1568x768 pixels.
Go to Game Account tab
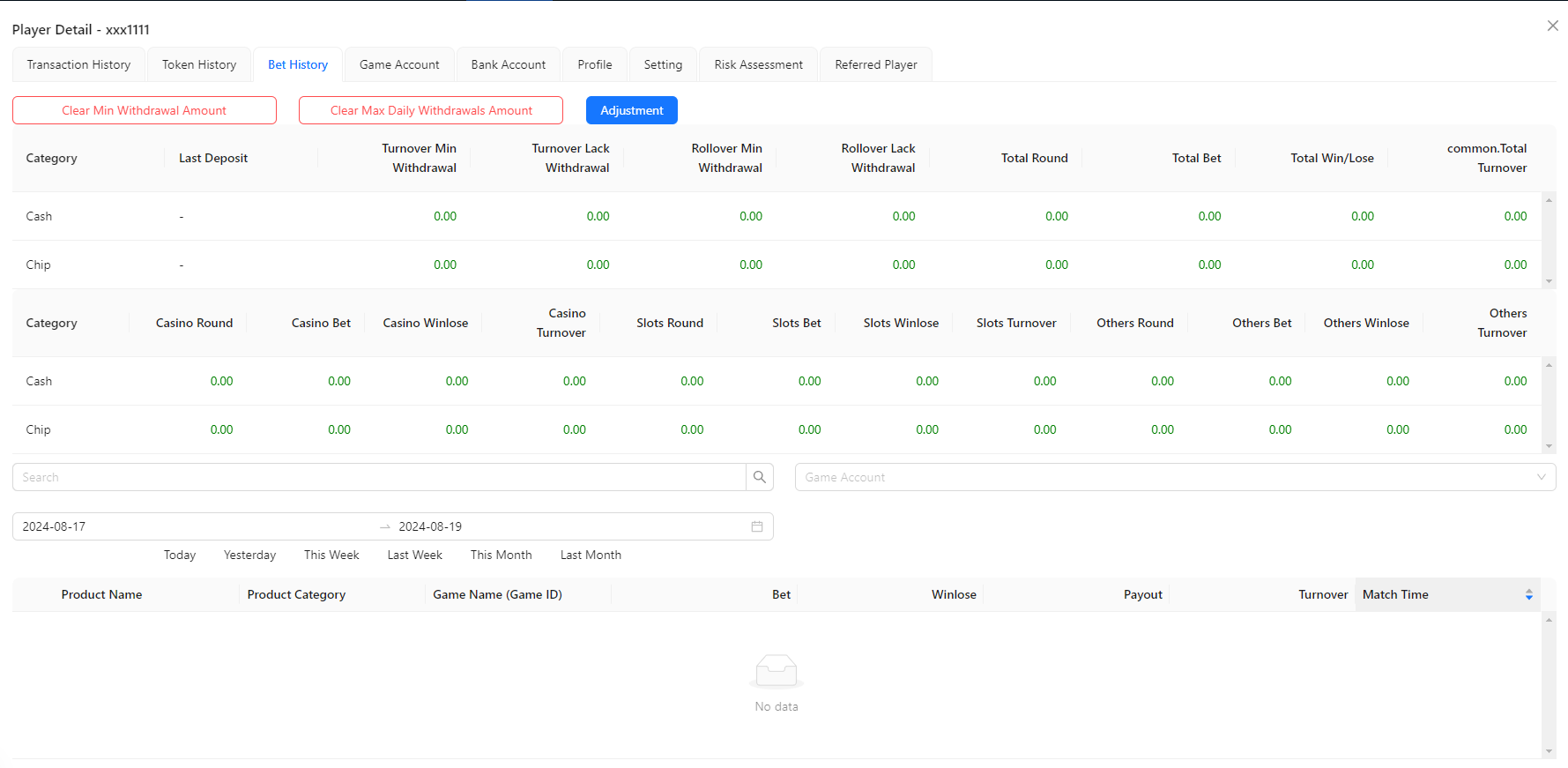coord(399,64)
